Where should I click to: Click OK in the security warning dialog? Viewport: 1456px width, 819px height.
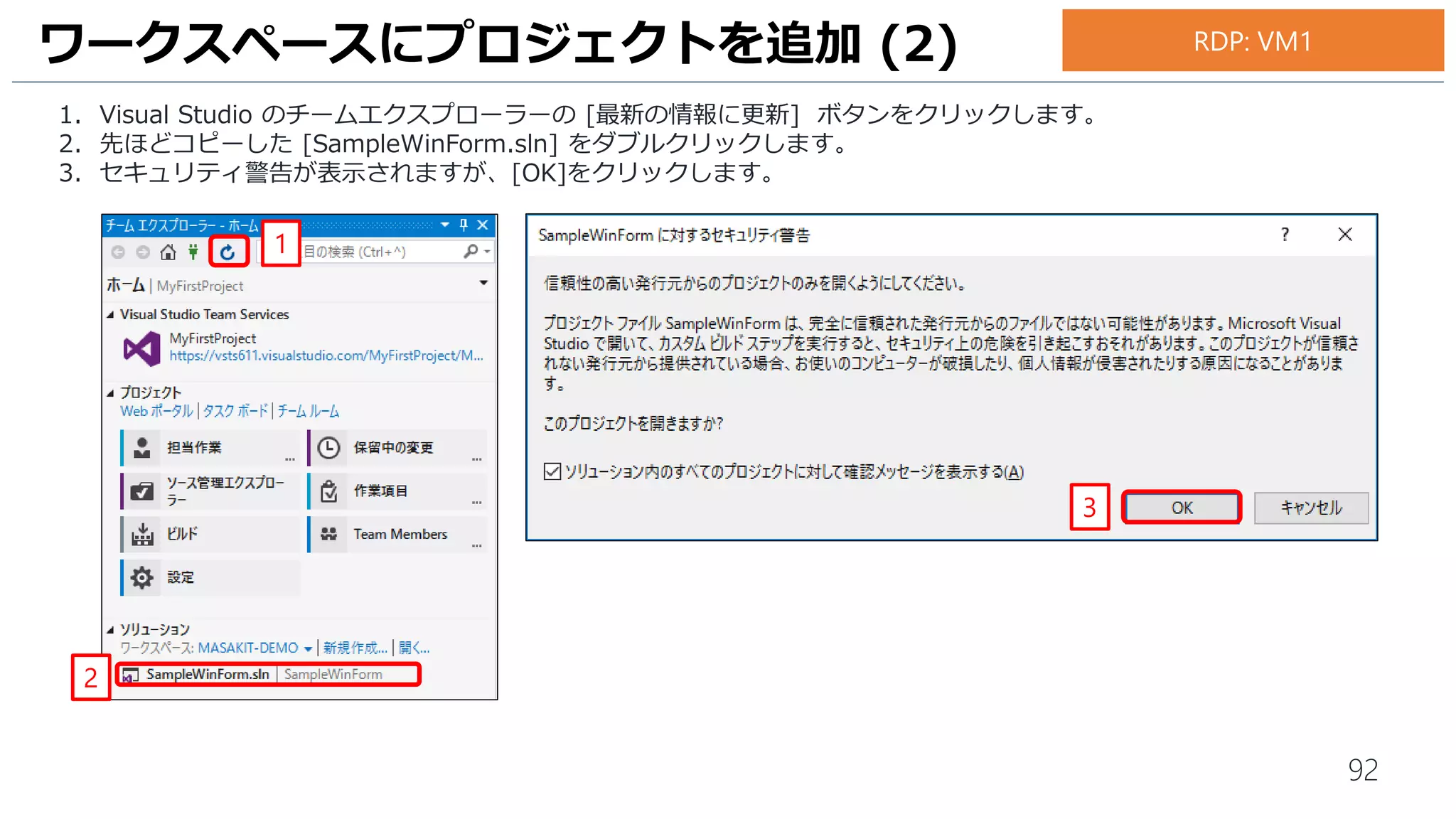tap(1182, 508)
